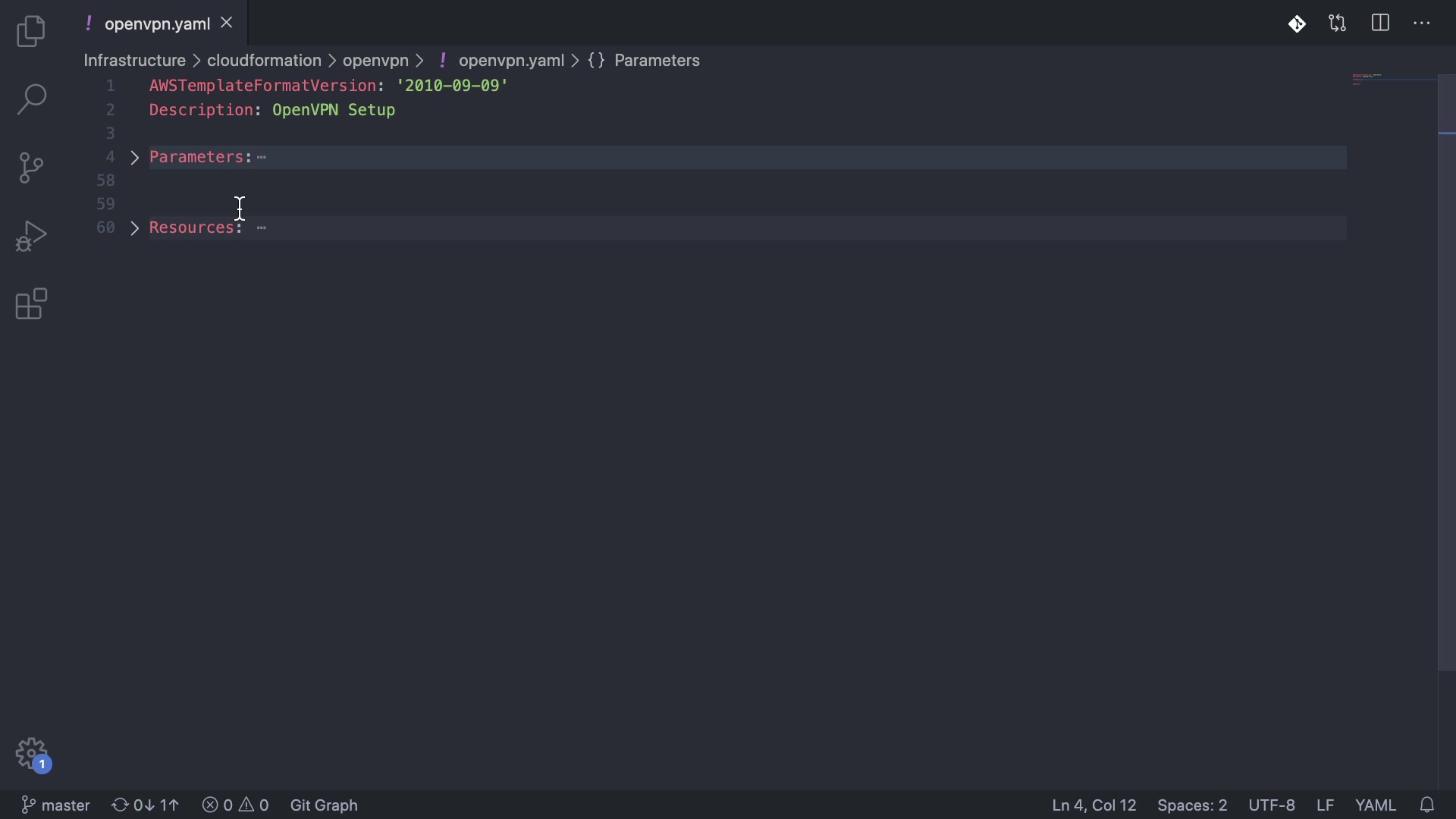This screenshot has width=1456, height=819.
Task: Open the notifications bell
Action: [1428, 805]
